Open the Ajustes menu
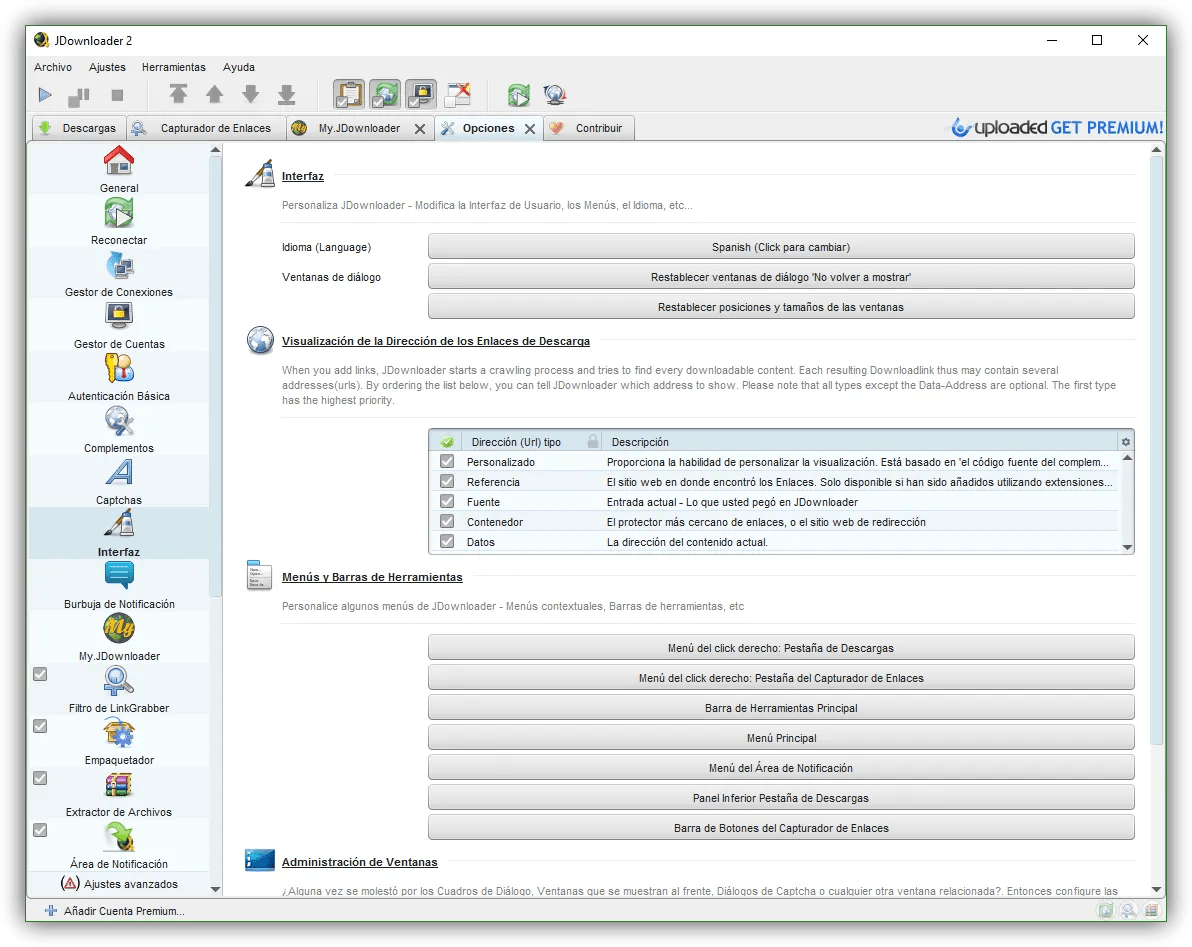Viewport: 1192px width, 947px height. pyautogui.click(x=107, y=67)
